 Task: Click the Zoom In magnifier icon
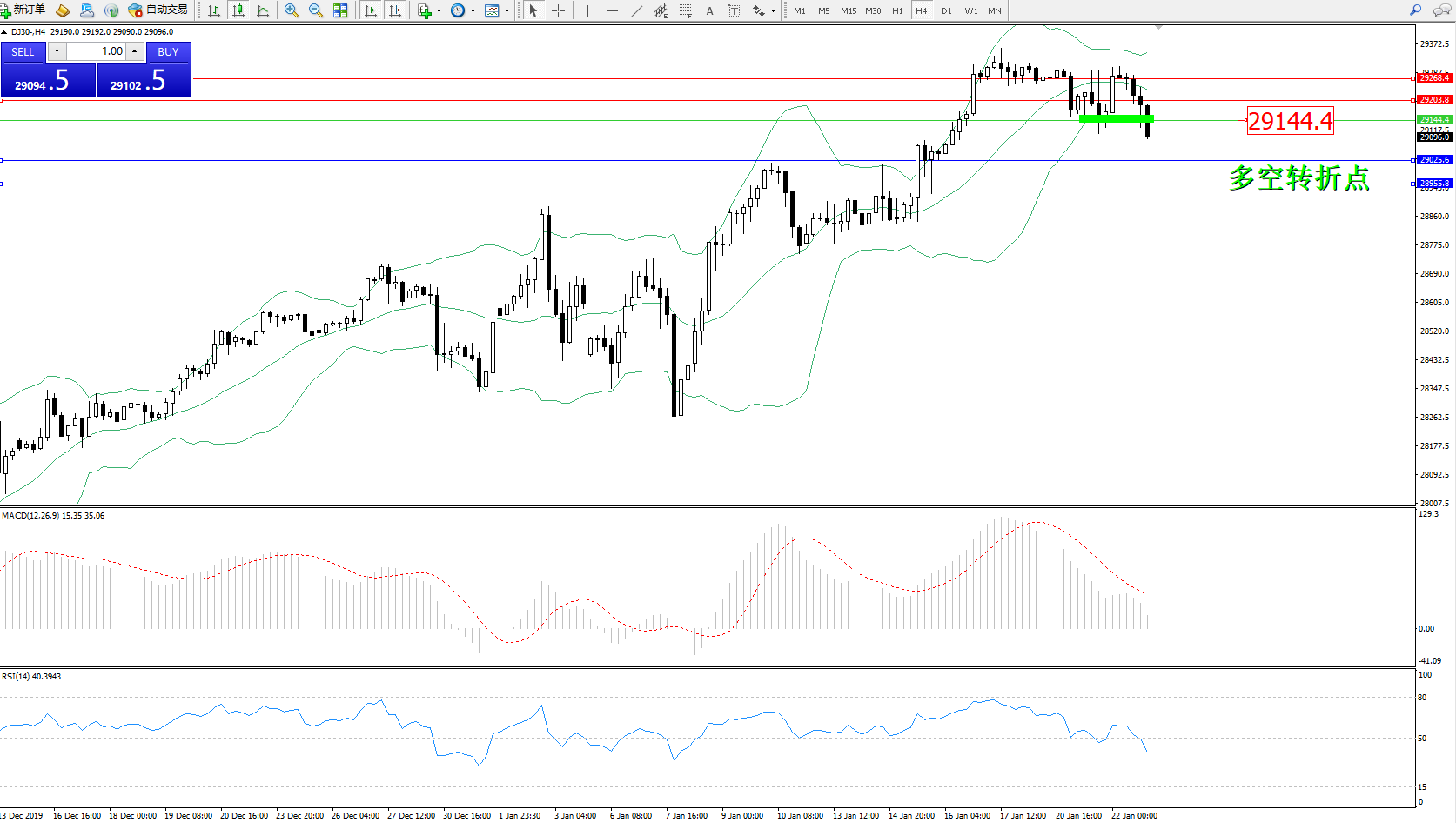[x=292, y=10]
